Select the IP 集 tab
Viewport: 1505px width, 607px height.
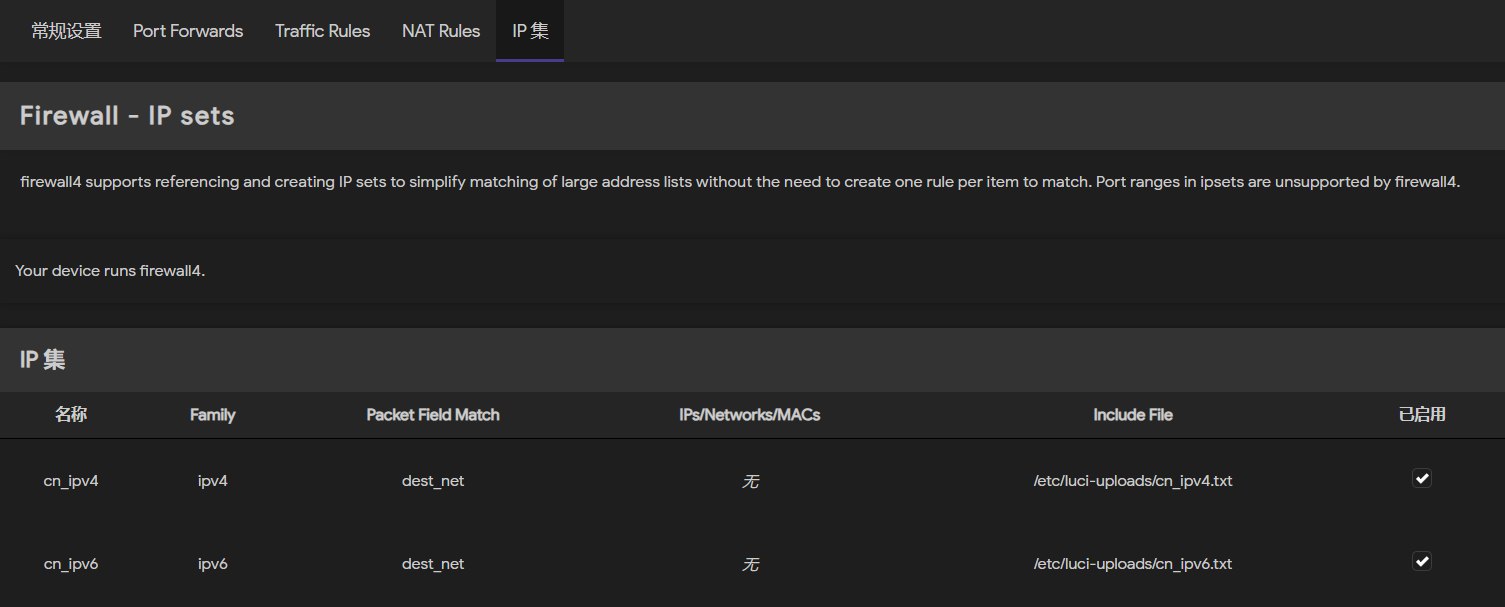[530, 31]
